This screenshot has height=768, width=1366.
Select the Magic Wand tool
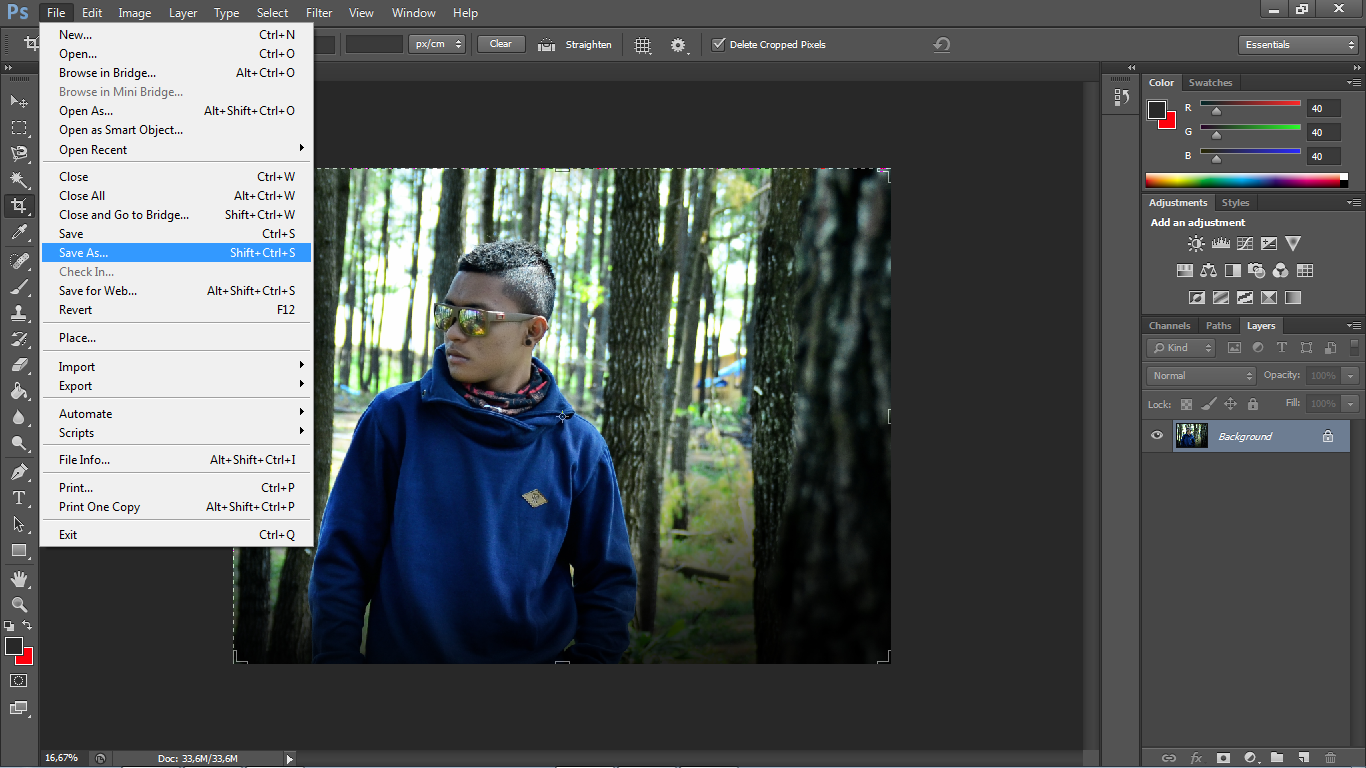pyautogui.click(x=19, y=180)
